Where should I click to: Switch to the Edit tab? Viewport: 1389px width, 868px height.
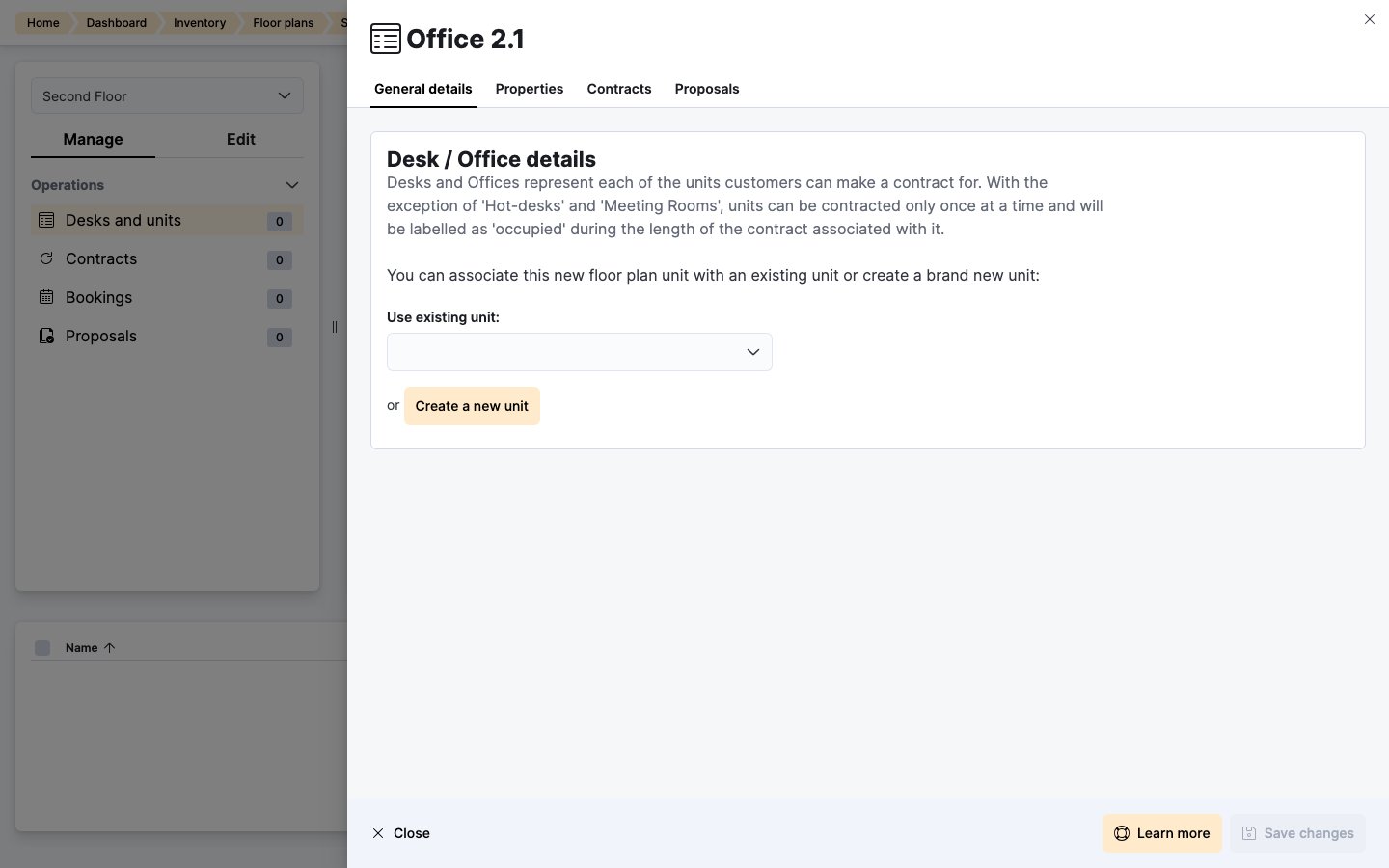point(241,139)
